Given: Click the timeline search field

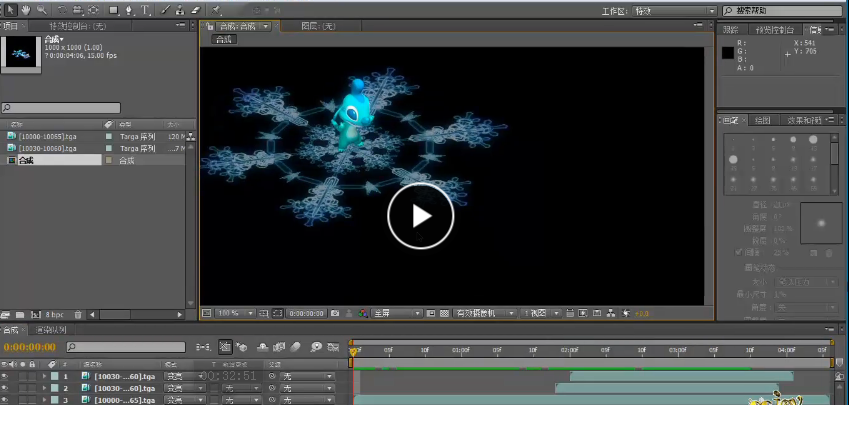Looking at the screenshot, I should (126, 347).
